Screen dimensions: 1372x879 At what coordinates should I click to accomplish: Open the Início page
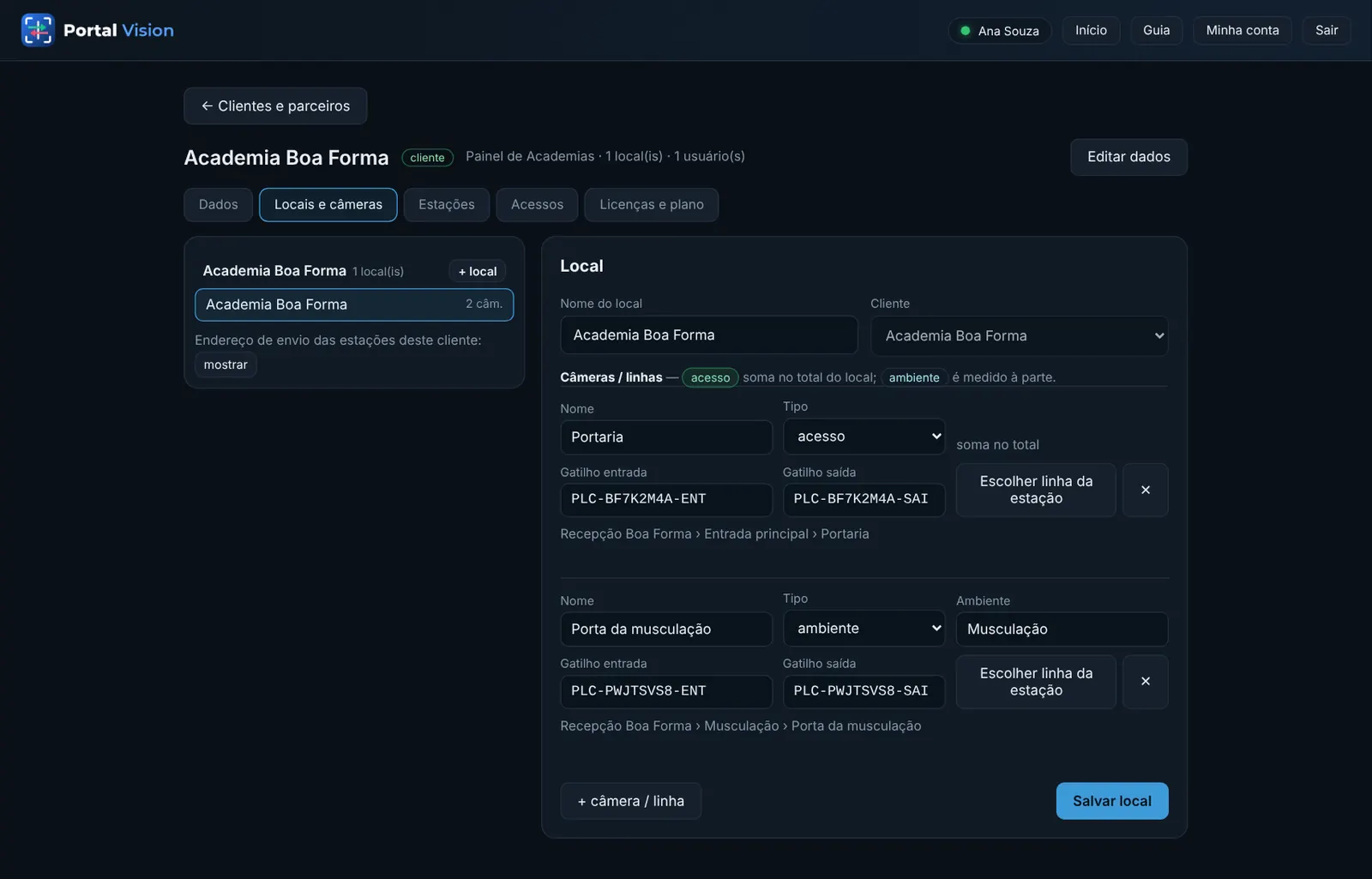pyautogui.click(x=1091, y=30)
